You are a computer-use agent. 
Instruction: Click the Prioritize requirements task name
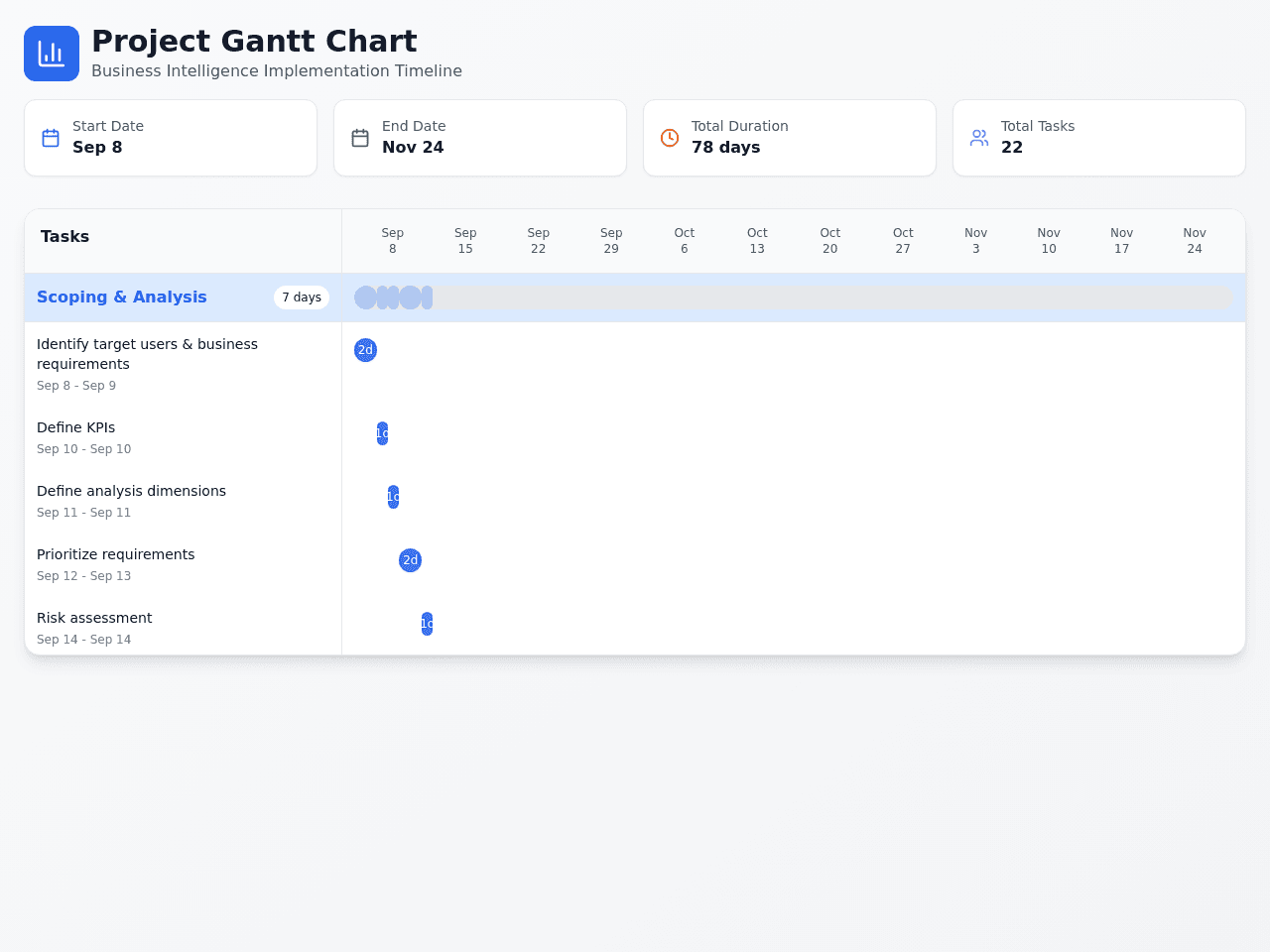115,554
